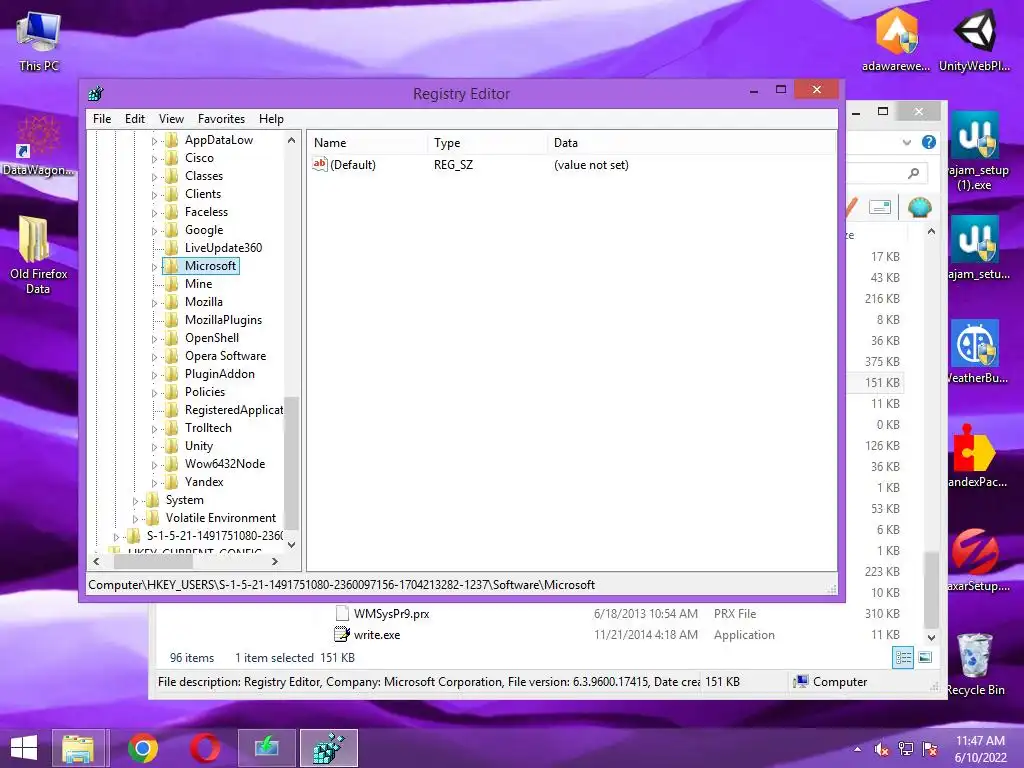Click the Action Center flag icon
This screenshot has height=768, width=1024.
[930, 749]
